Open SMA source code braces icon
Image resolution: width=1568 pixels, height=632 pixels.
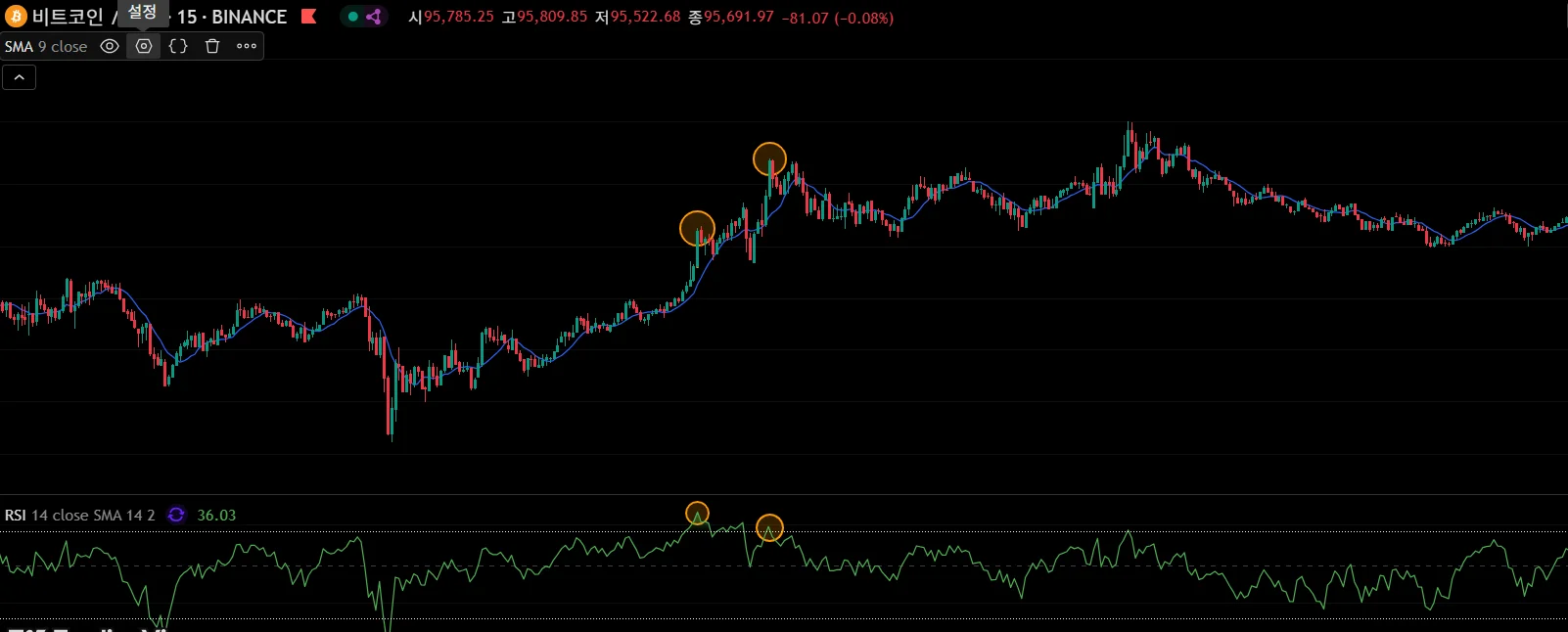178,46
